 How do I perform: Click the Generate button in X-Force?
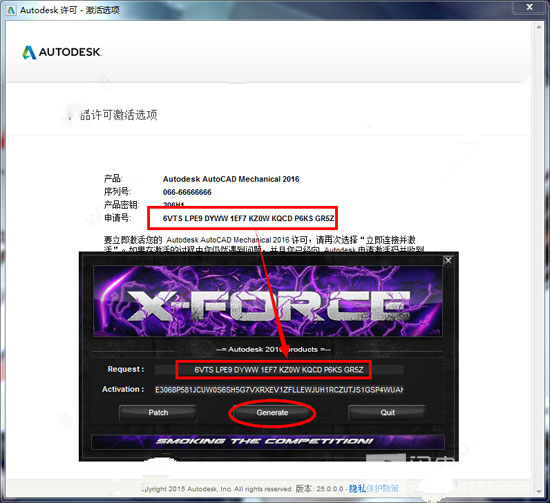pos(272,413)
